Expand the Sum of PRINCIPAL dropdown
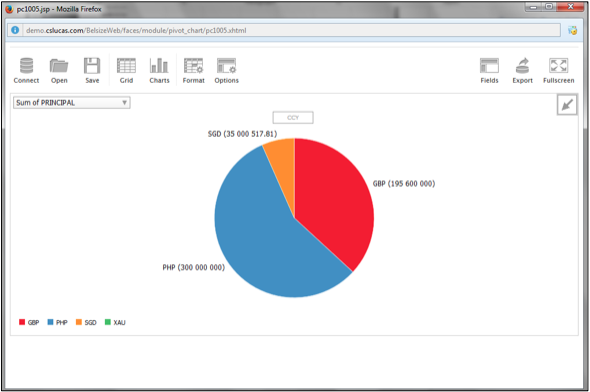The width and height of the screenshot is (590, 392). tap(72, 103)
